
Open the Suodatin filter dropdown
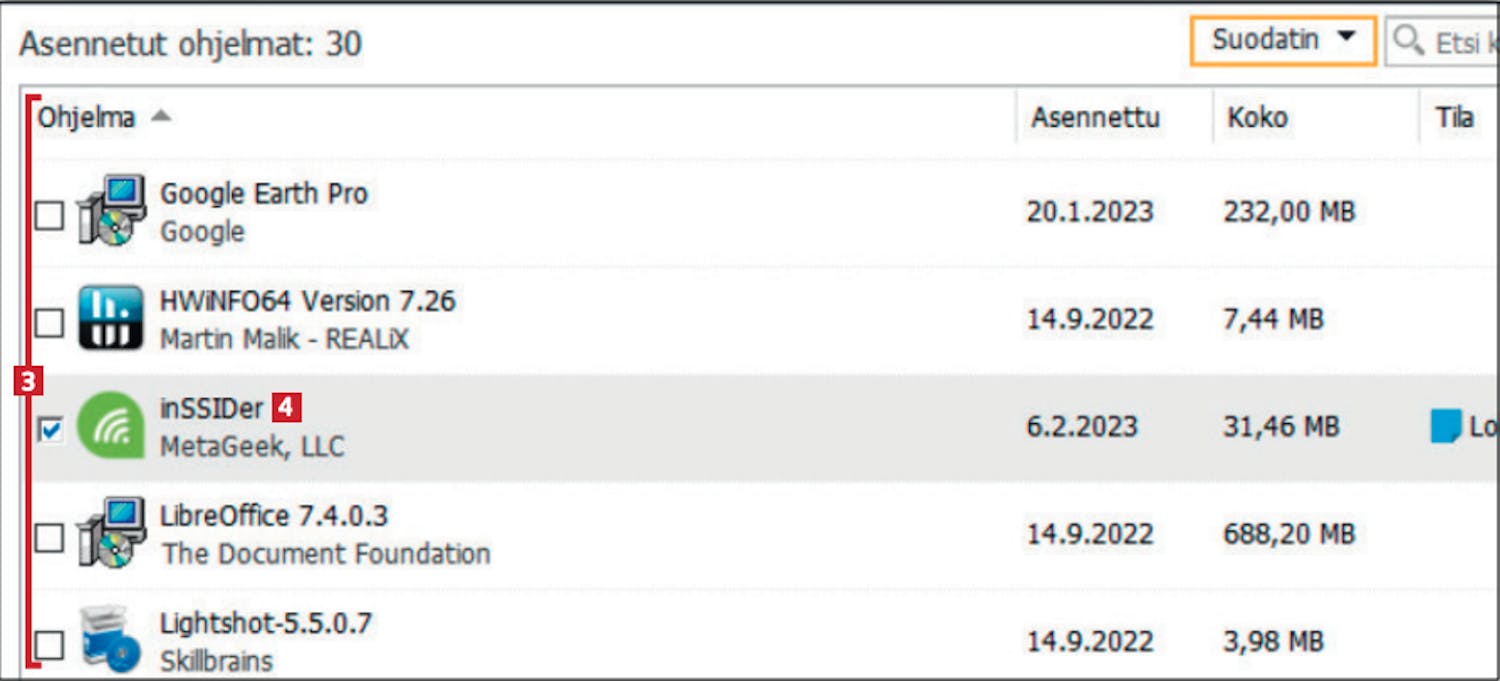pos(1282,41)
